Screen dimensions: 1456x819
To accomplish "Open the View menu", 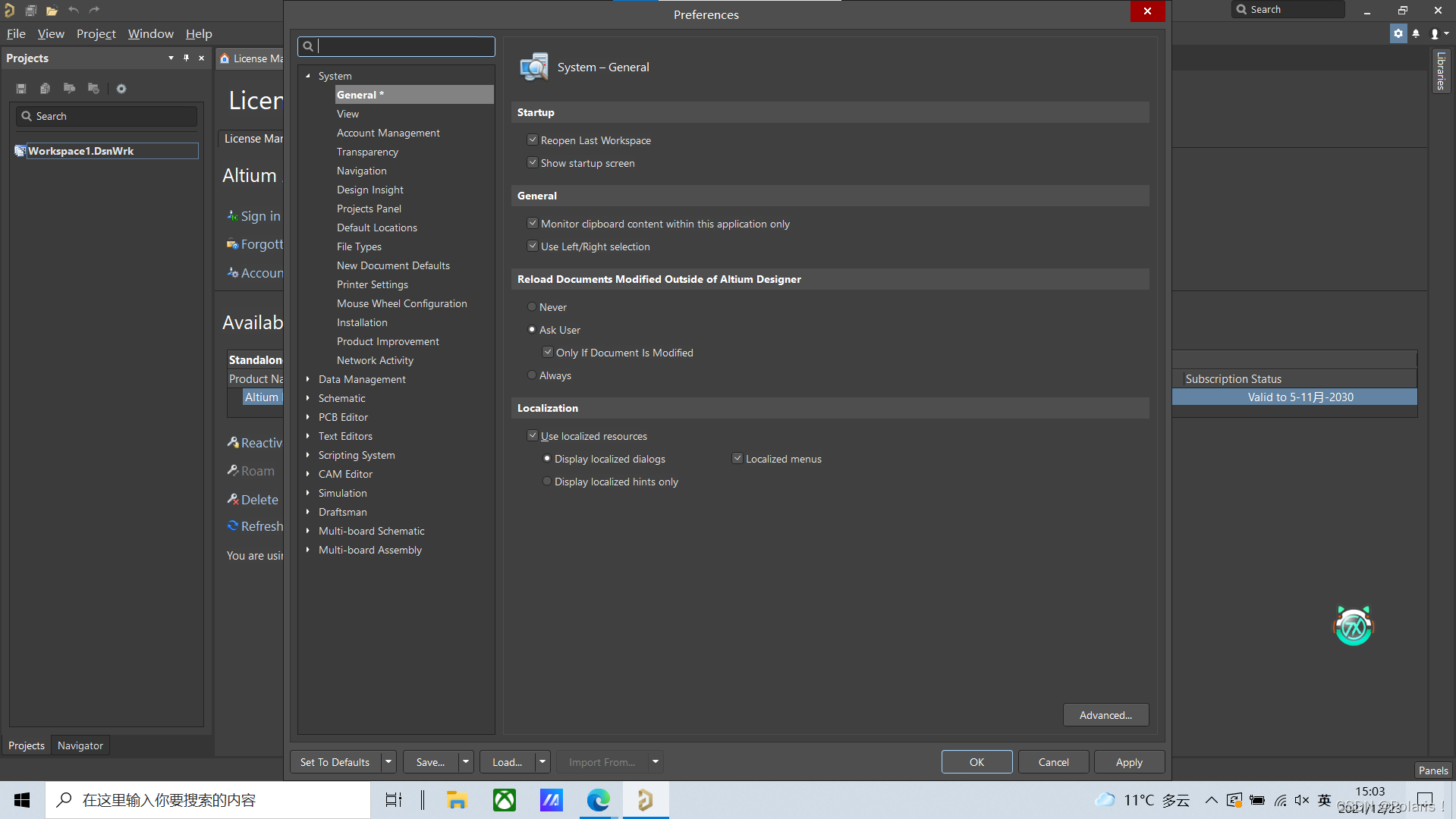I will (x=51, y=33).
